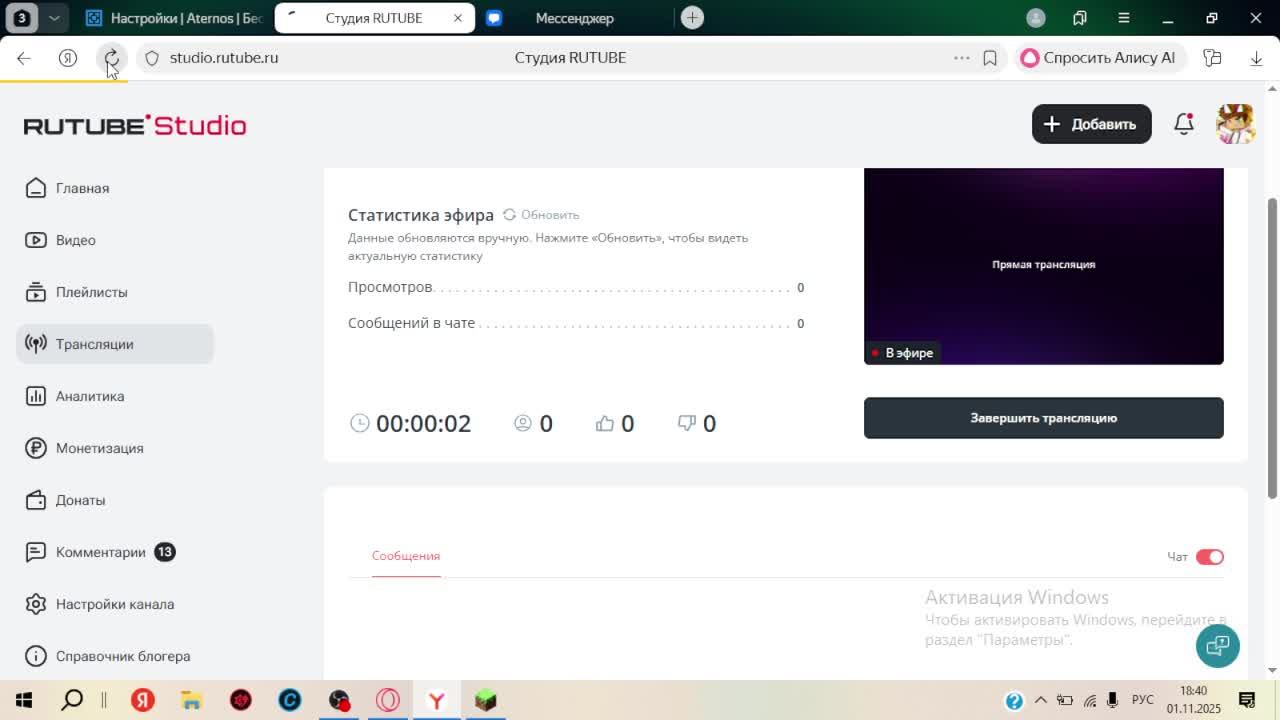Open the notifications bell
The width and height of the screenshot is (1280, 720).
tap(1184, 124)
